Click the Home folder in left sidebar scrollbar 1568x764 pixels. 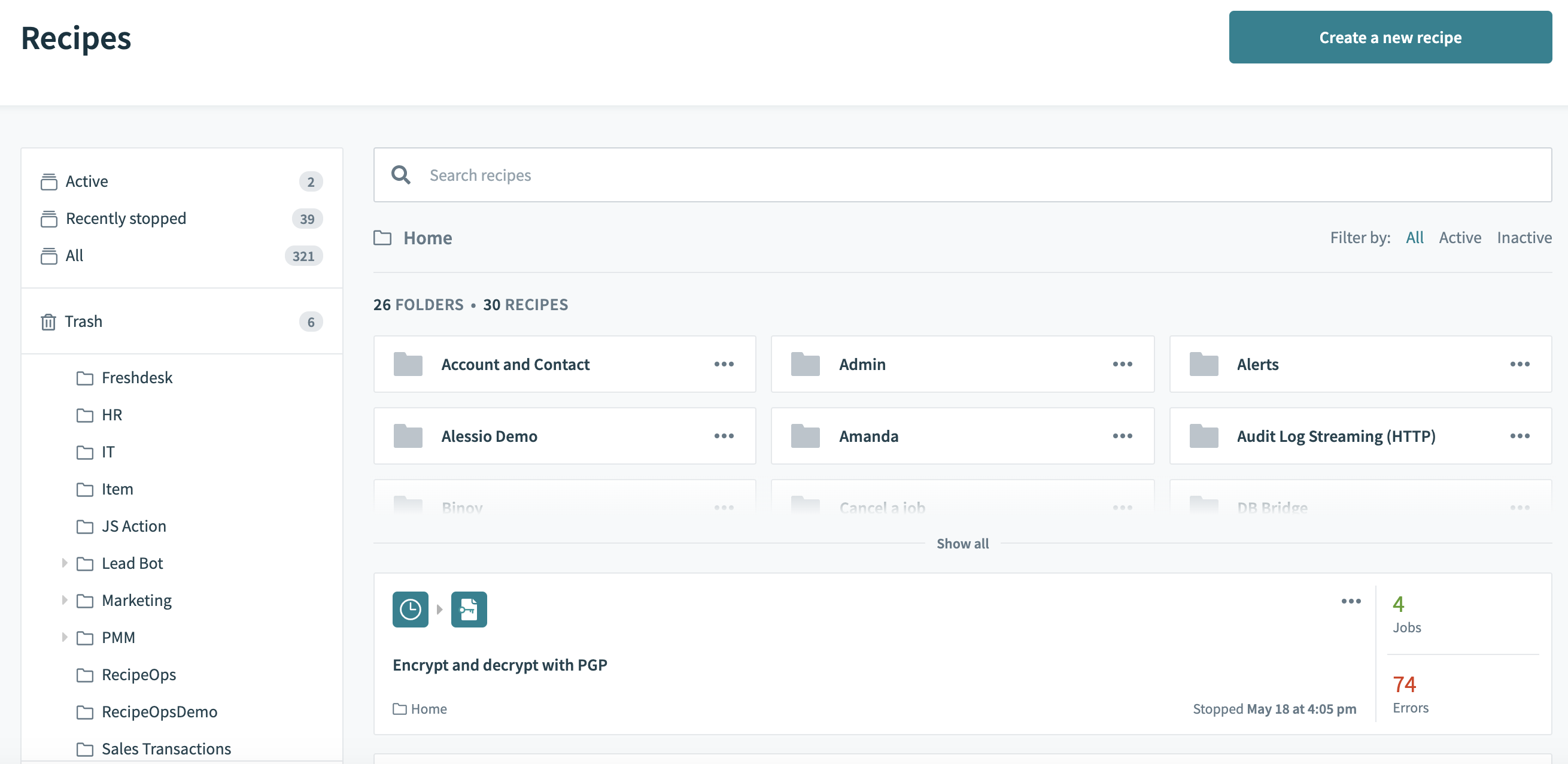[182, 358]
